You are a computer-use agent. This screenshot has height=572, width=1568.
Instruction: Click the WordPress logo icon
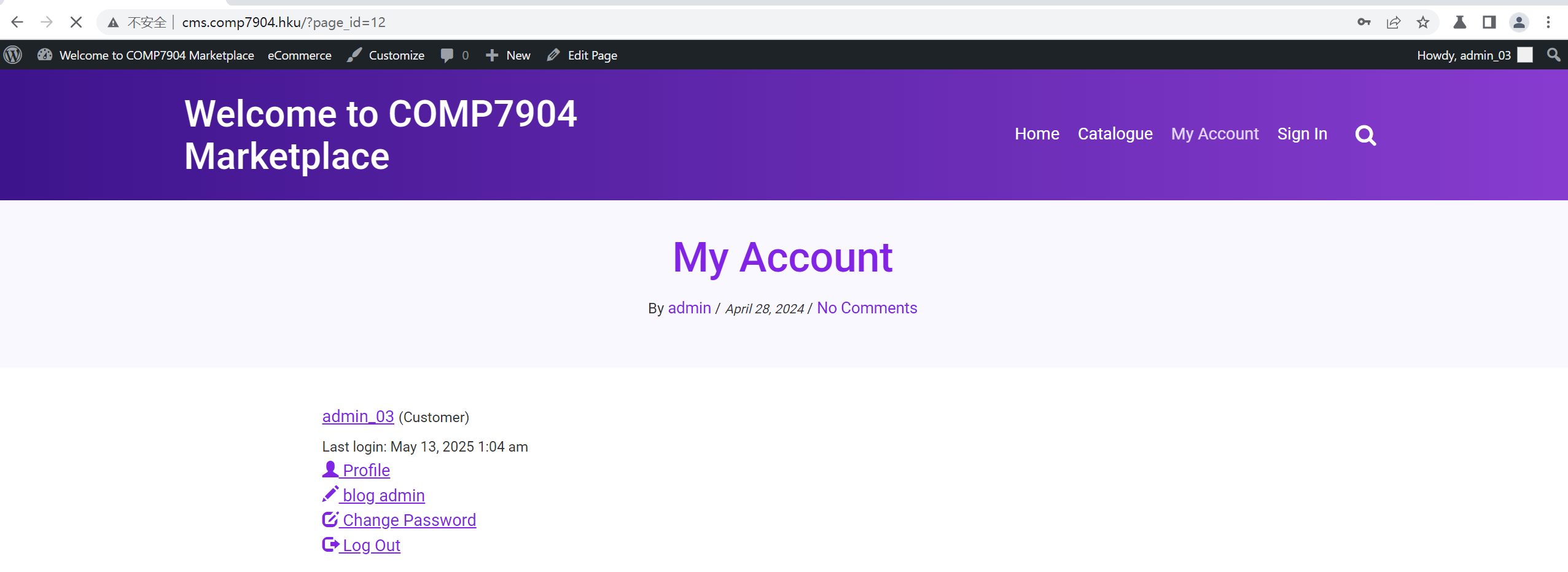coord(13,55)
